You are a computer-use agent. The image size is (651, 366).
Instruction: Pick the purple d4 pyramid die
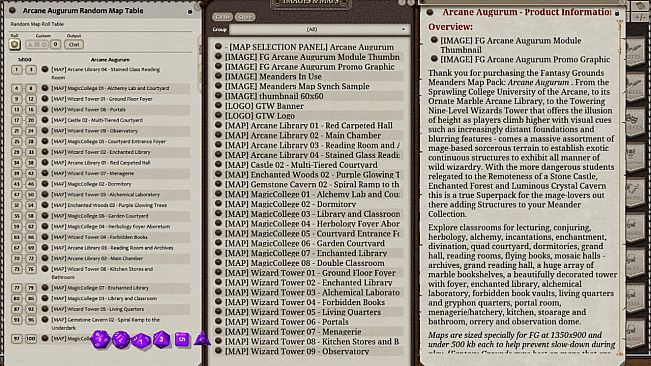pyautogui.click(x=202, y=339)
